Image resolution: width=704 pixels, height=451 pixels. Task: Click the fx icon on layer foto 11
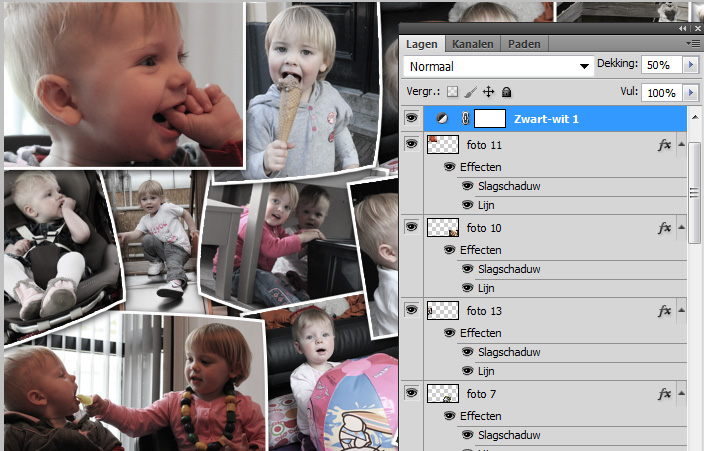click(664, 145)
